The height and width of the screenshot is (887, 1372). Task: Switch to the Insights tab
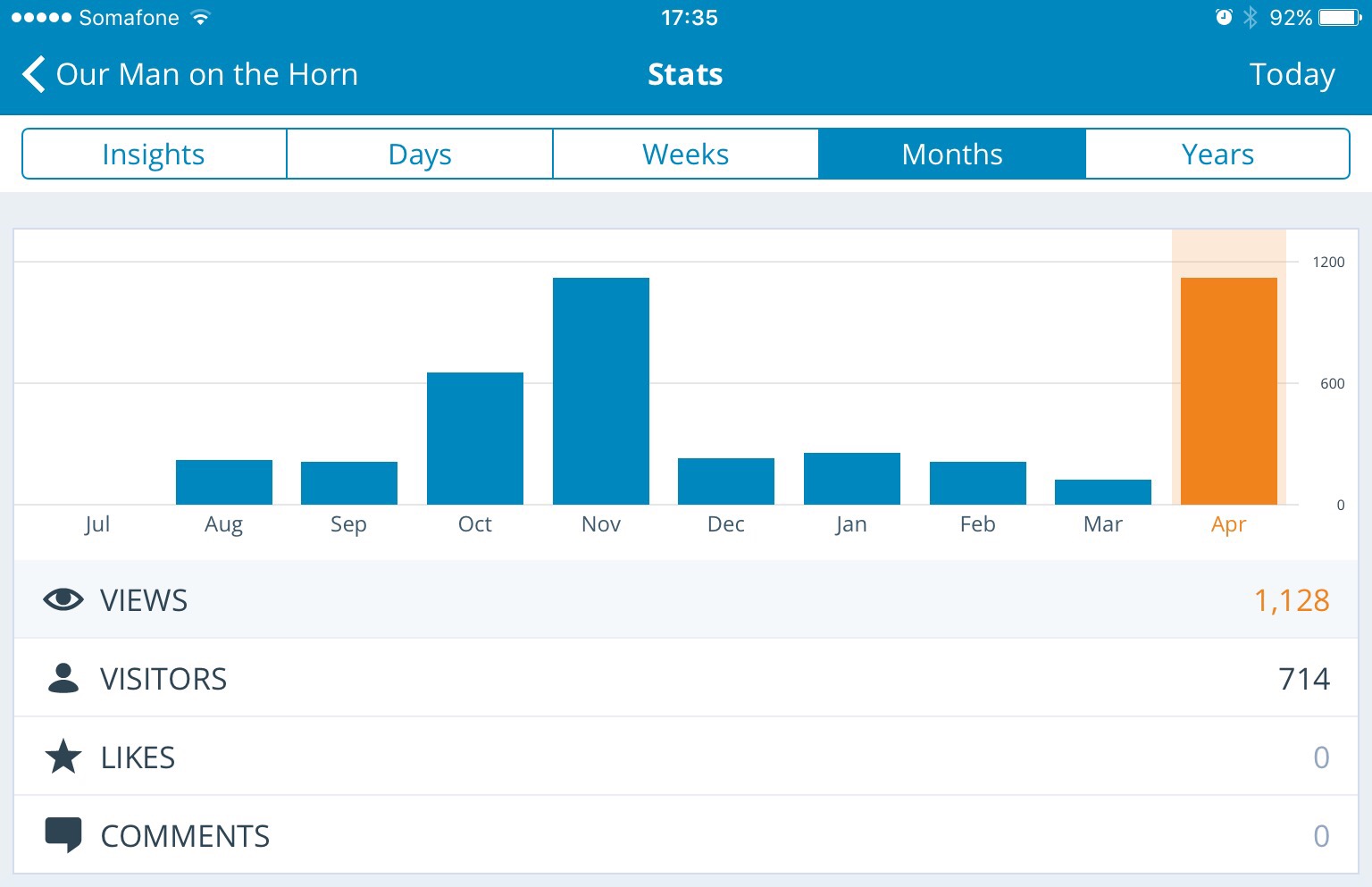pos(154,155)
